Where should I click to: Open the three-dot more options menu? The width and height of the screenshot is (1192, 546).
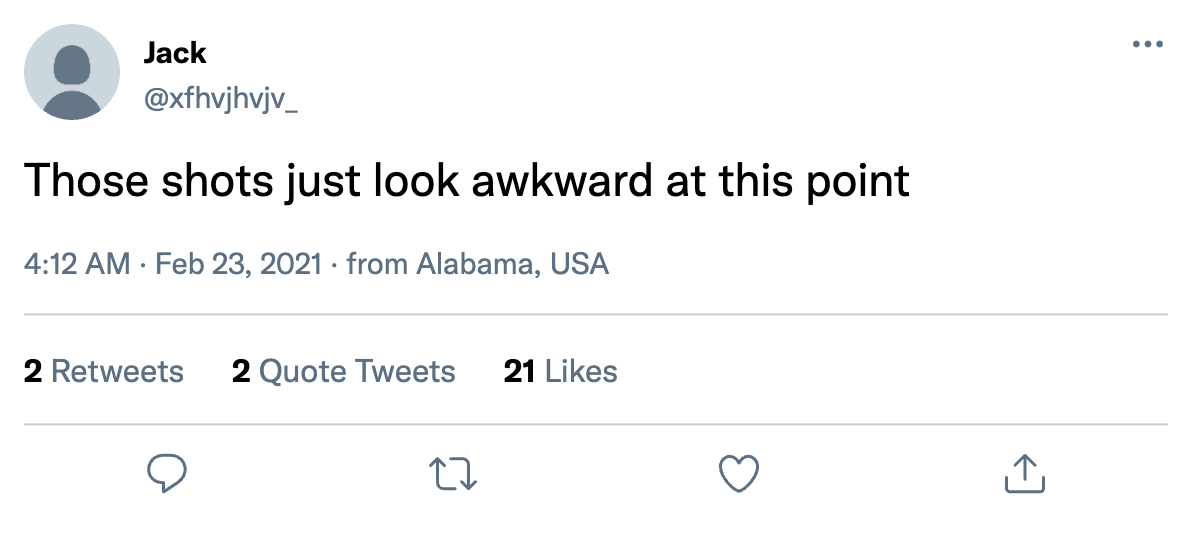(x=1148, y=45)
